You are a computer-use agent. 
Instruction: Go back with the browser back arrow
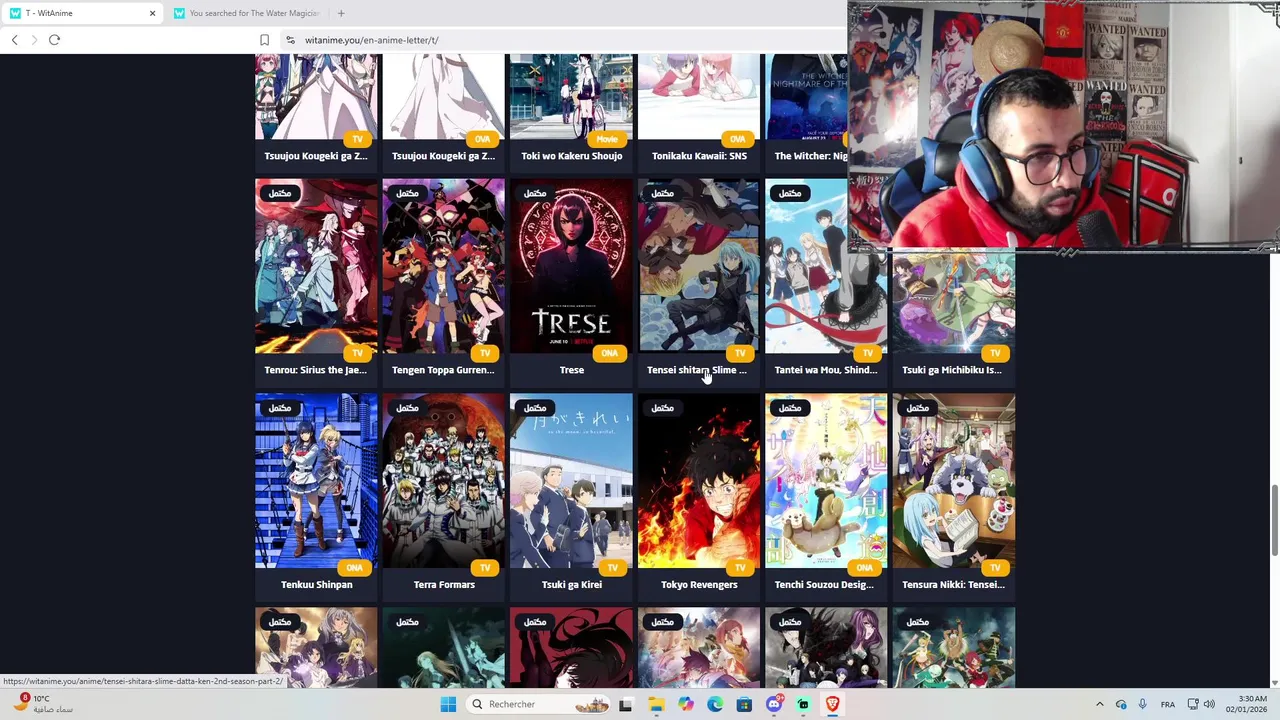click(15, 40)
